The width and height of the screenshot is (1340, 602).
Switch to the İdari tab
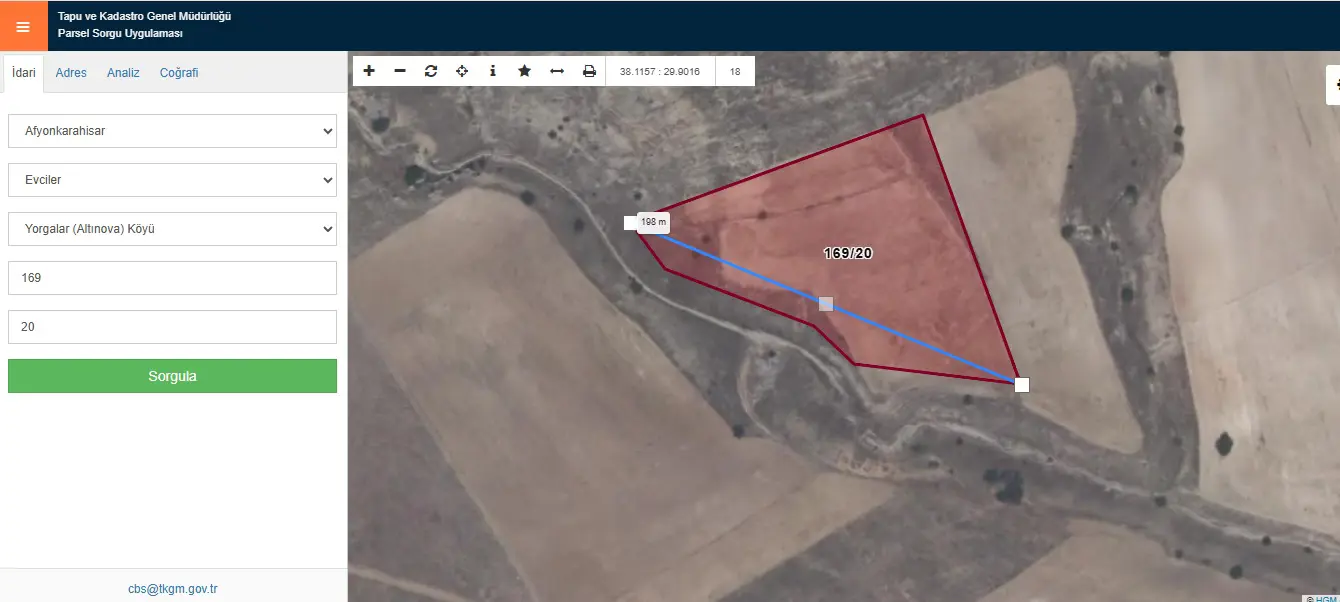pos(24,73)
